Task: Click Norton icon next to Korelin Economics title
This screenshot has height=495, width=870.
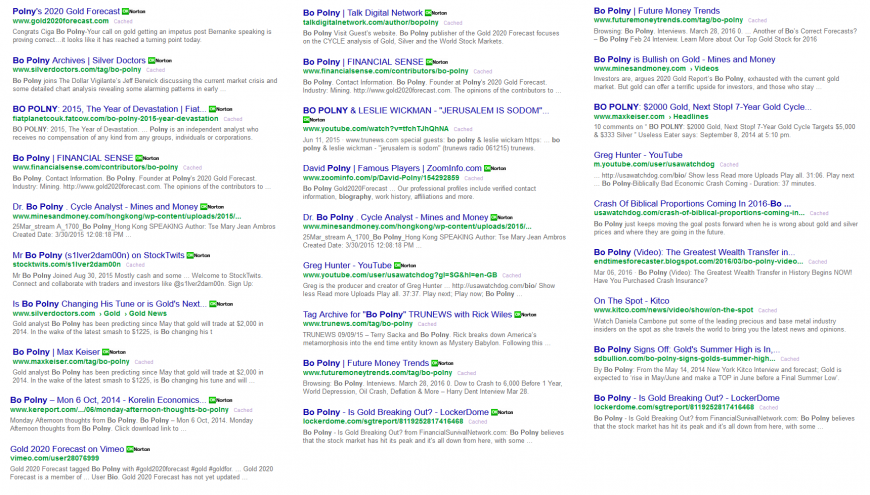Action: [220, 400]
